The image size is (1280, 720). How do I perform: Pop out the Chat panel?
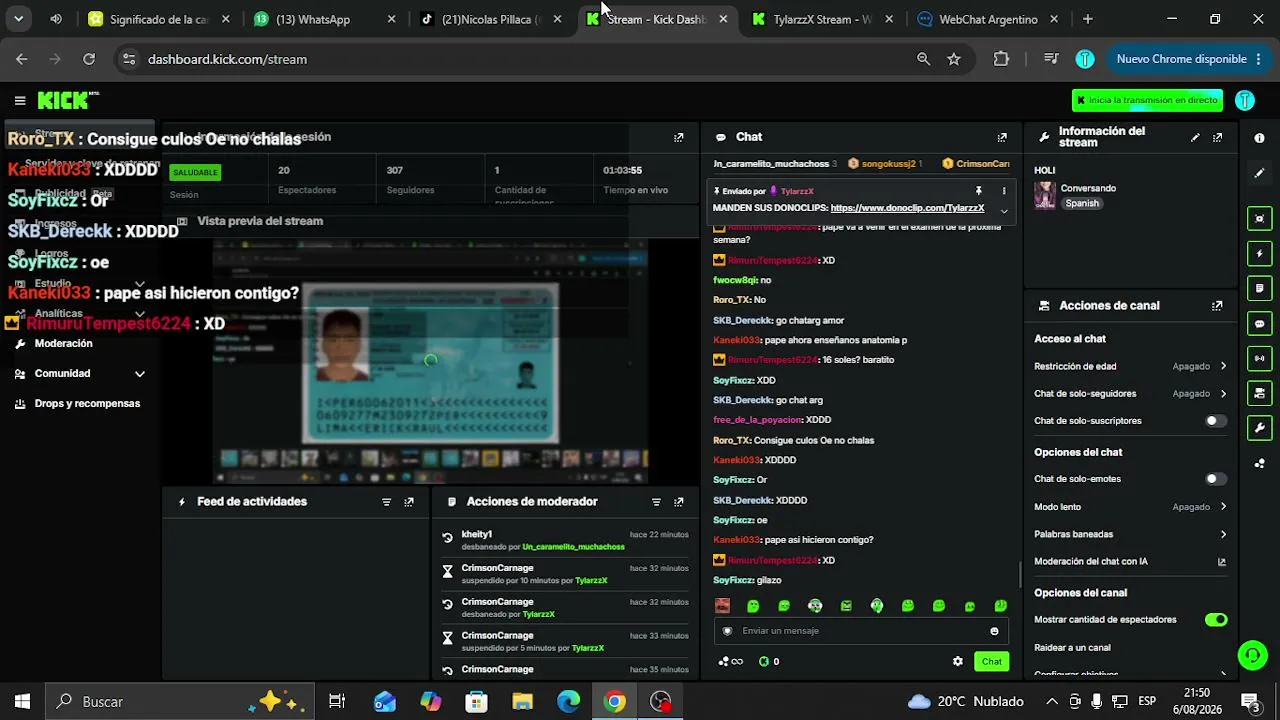1002,137
